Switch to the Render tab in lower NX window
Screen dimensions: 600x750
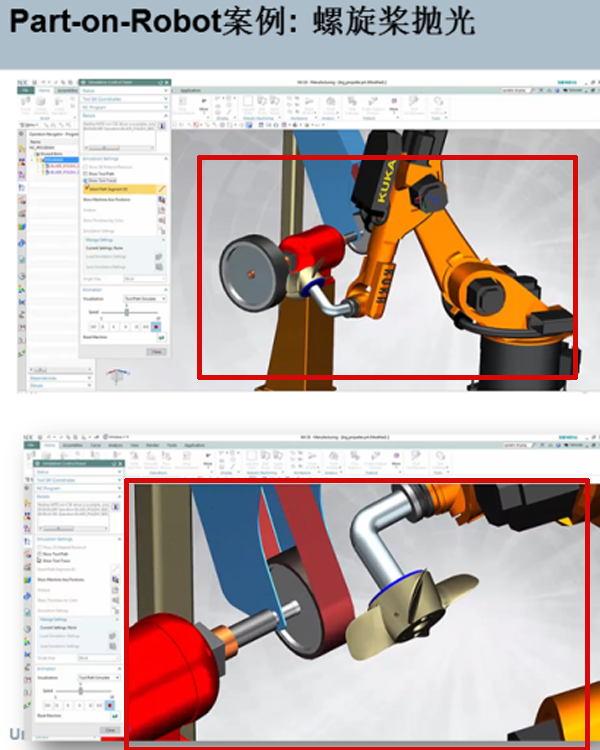(x=152, y=446)
